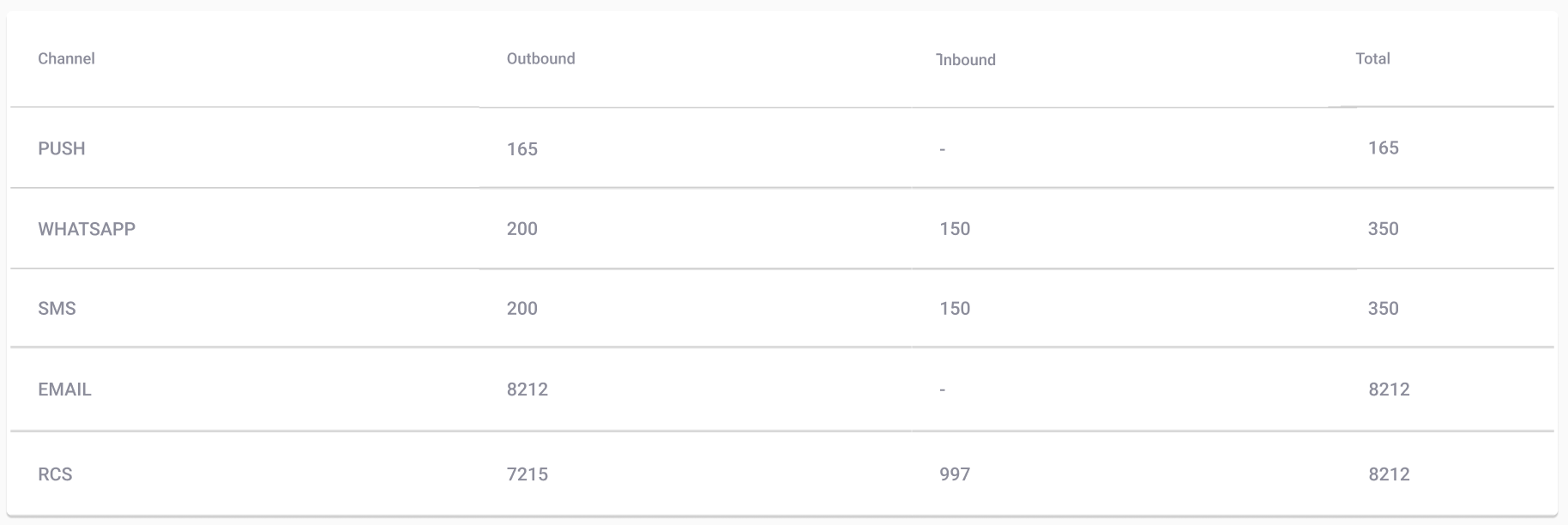This screenshot has height=525, width=1568.
Task: Select WHATSAPP inbound value 150
Action: click(x=955, y=229)
